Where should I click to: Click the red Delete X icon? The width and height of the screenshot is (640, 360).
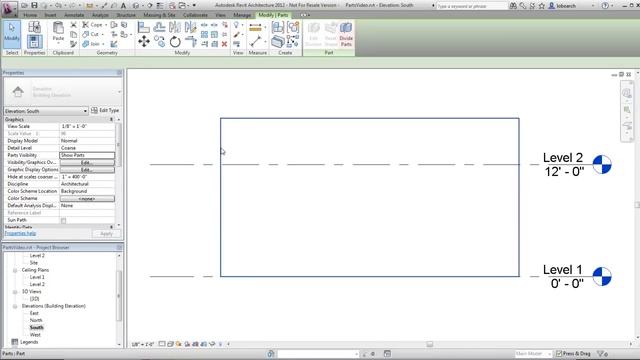224,44
